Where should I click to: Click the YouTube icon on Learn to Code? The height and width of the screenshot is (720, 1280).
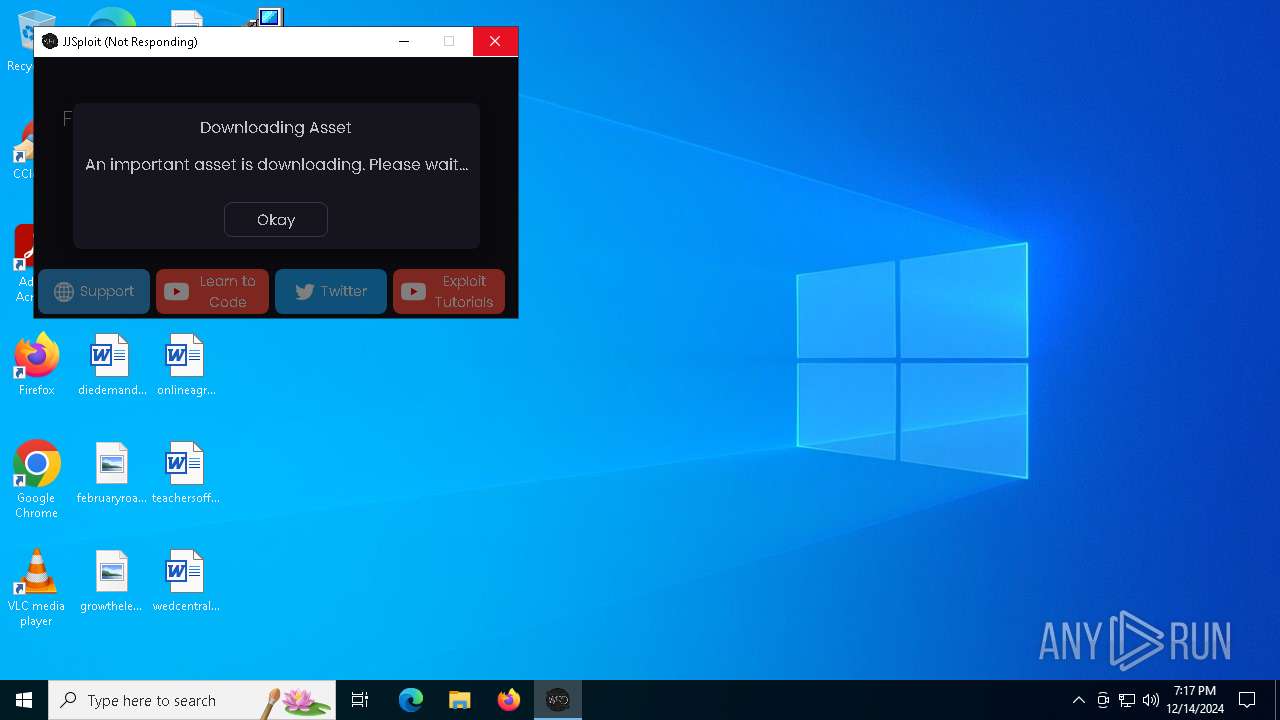tap(177, 291)
